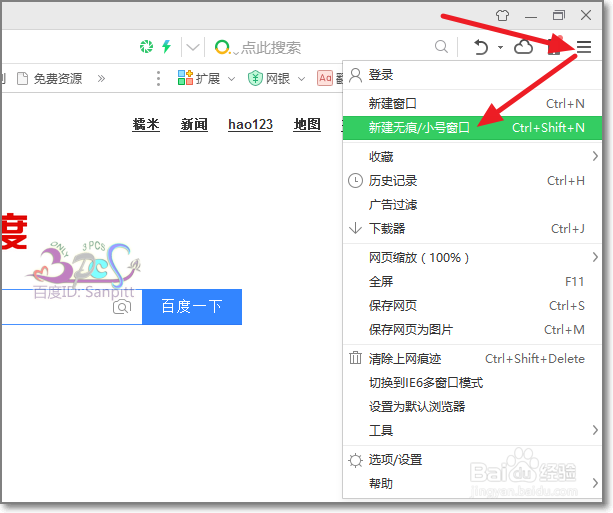The height and width of the screenshot is (513, 613).
Task: Expand 收藏 submenu arrow
Action: (595, 156)
